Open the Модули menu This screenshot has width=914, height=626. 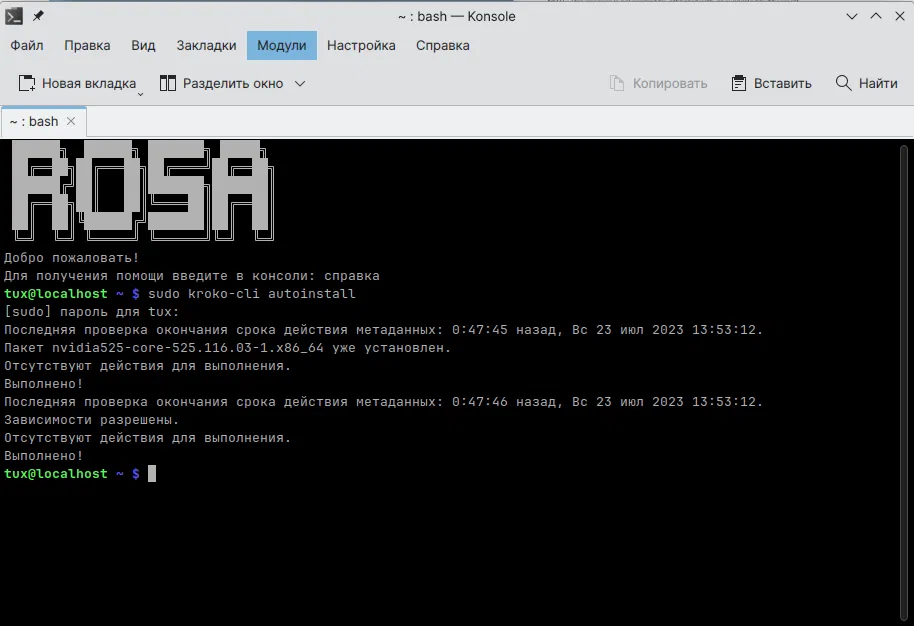point(282,45)
